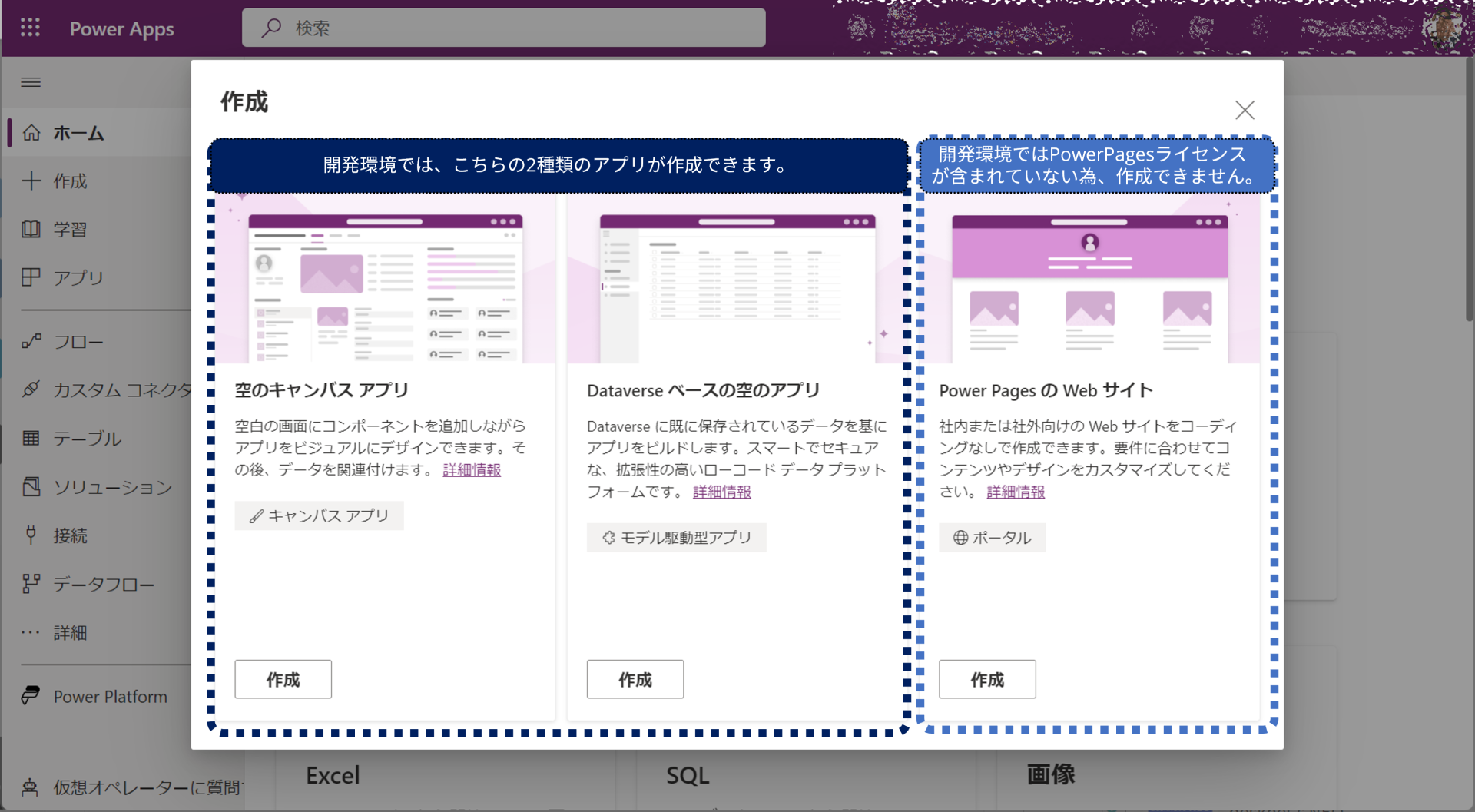The image size is (1475, 812).
Task: Collapse the left navigation hamburger menu
Action: point(31,82)
